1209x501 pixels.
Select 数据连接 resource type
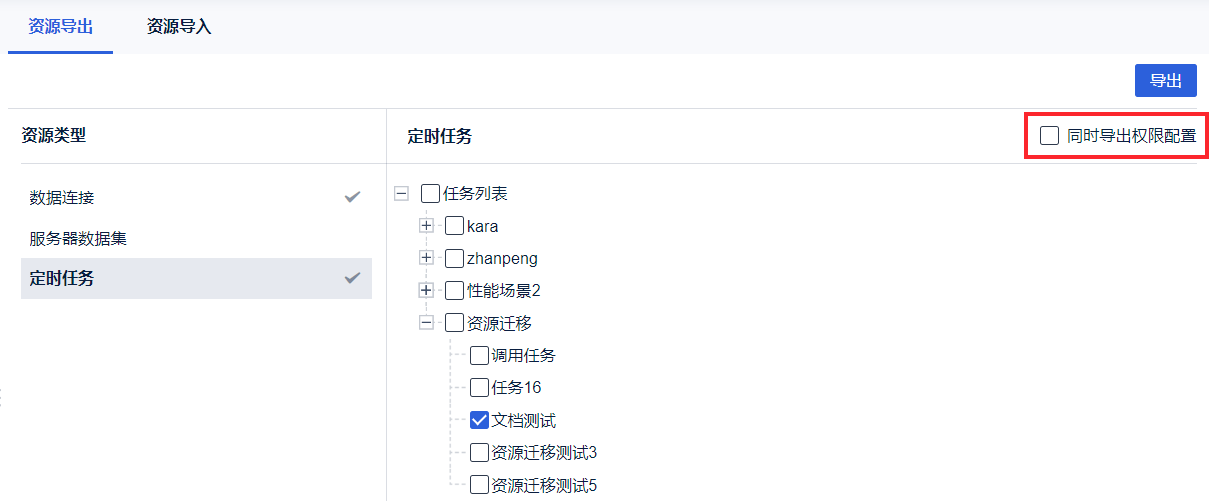click(62, 197)
